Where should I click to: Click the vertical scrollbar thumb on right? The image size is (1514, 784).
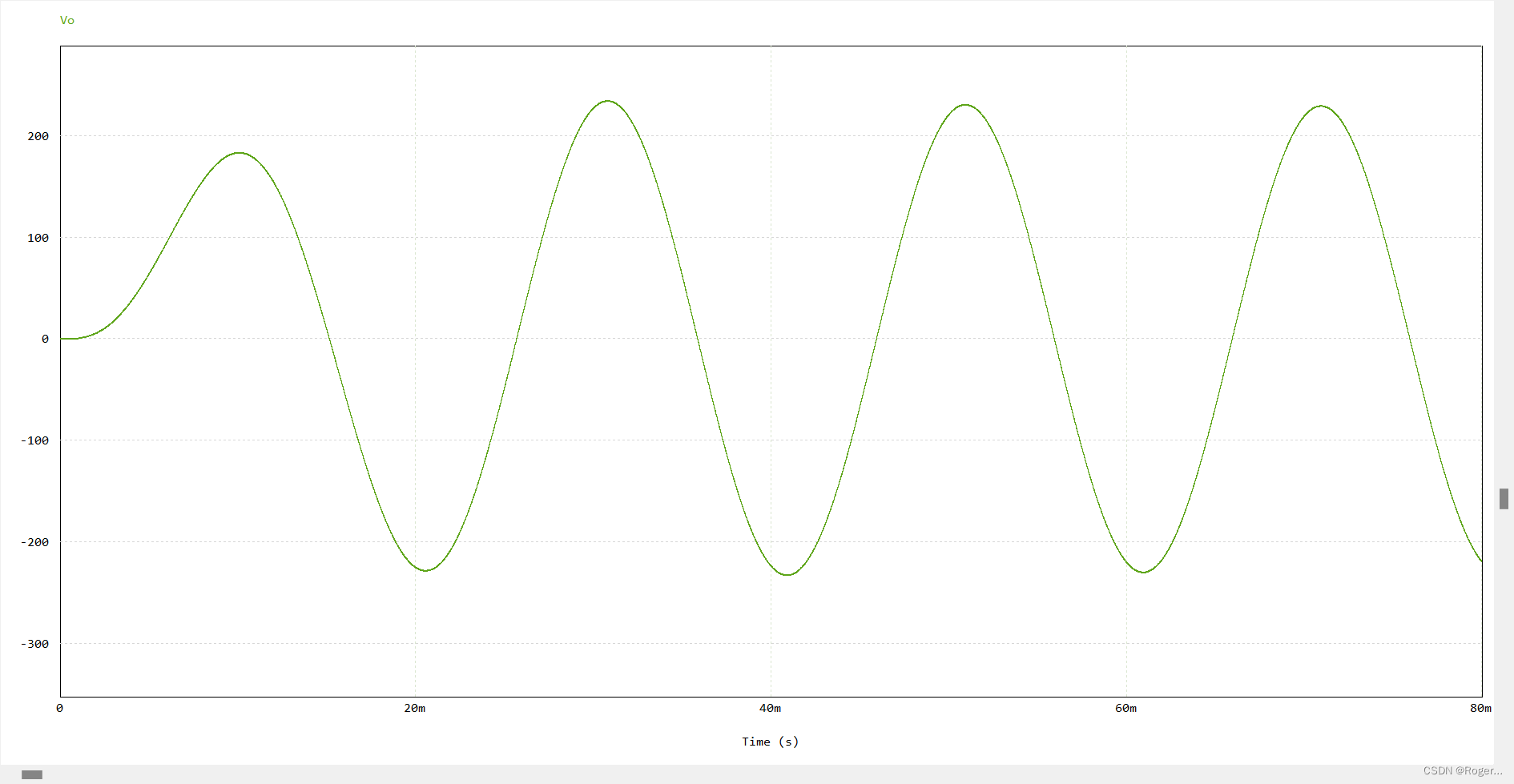point(1504,498)
